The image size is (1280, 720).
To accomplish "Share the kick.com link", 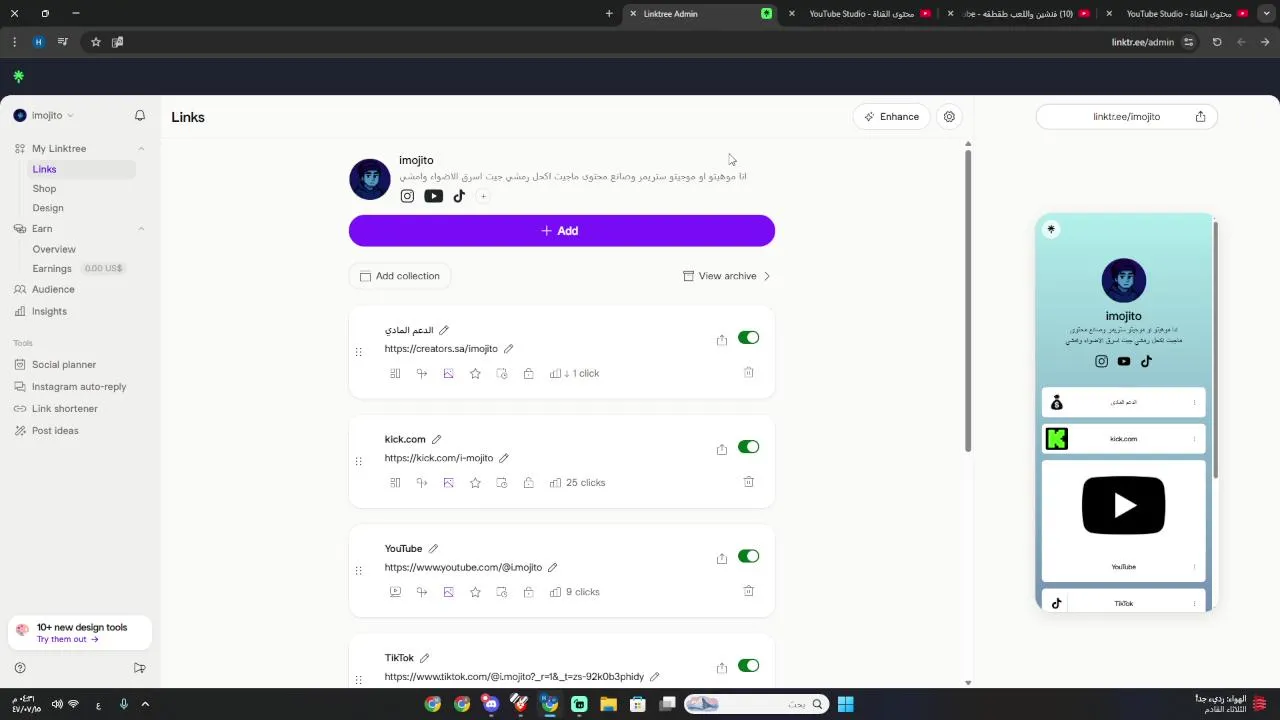I will (722, 449).
